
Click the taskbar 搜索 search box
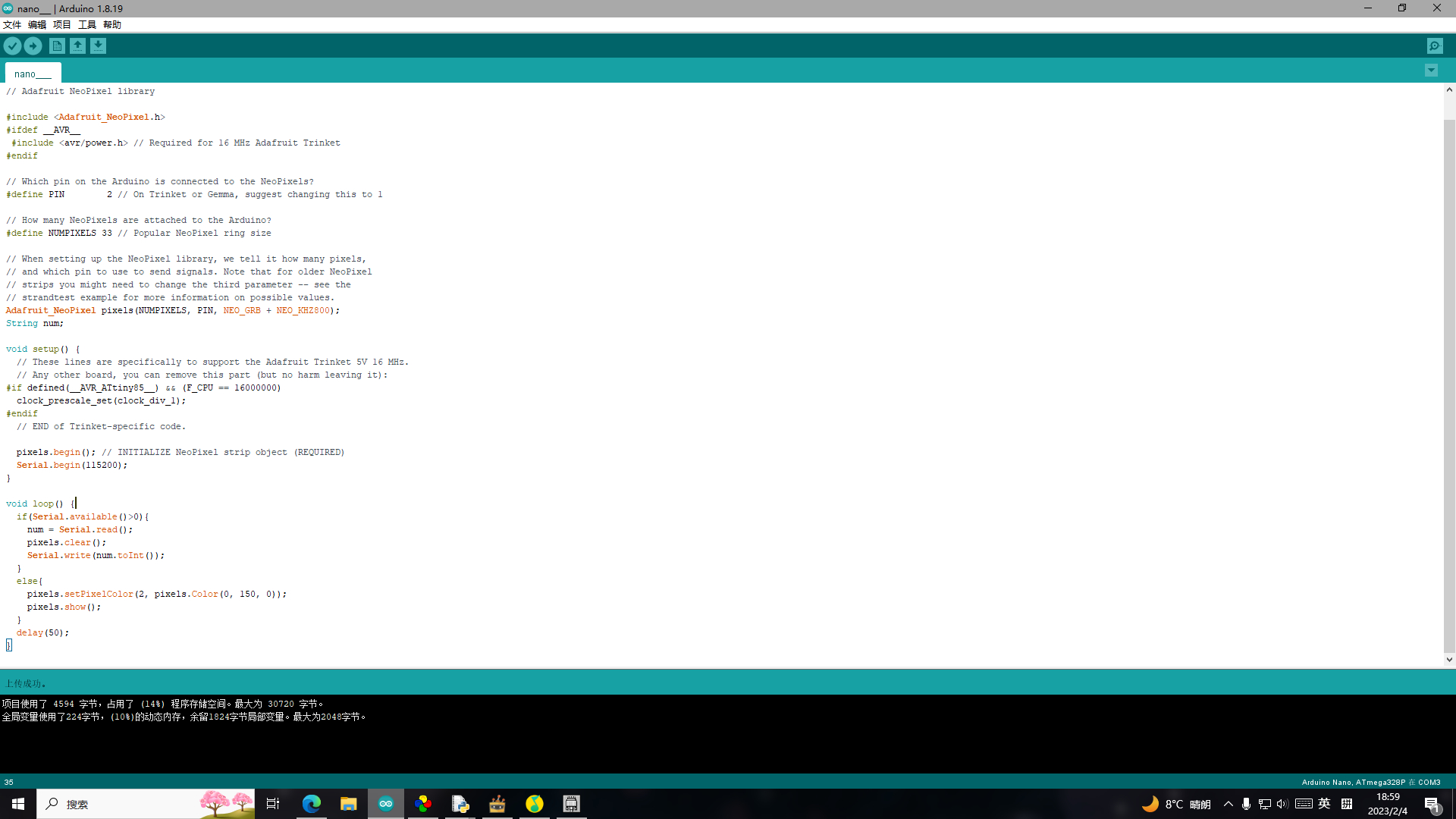point(146,804)
